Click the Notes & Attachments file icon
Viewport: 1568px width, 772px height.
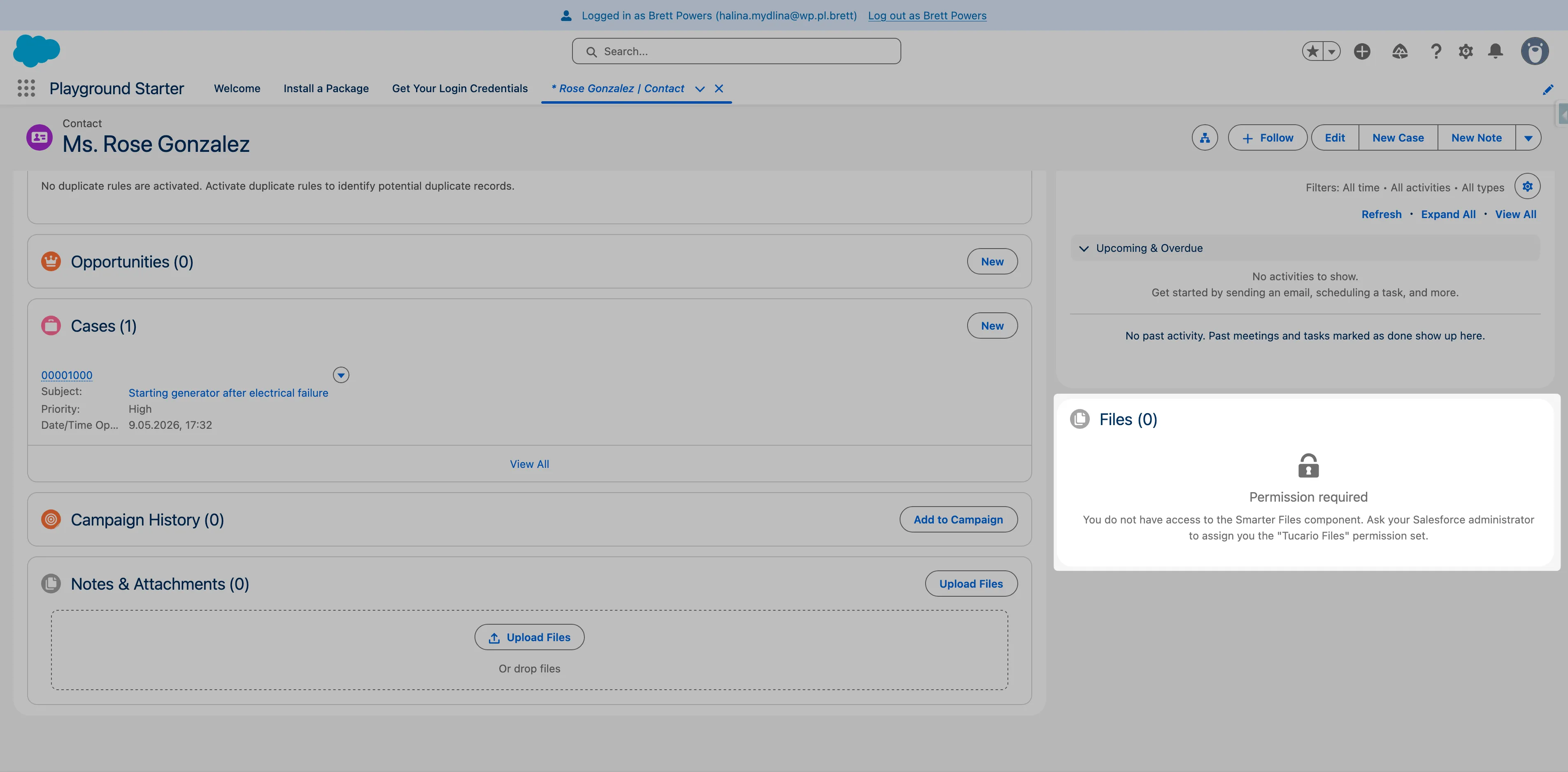(51, 583)
